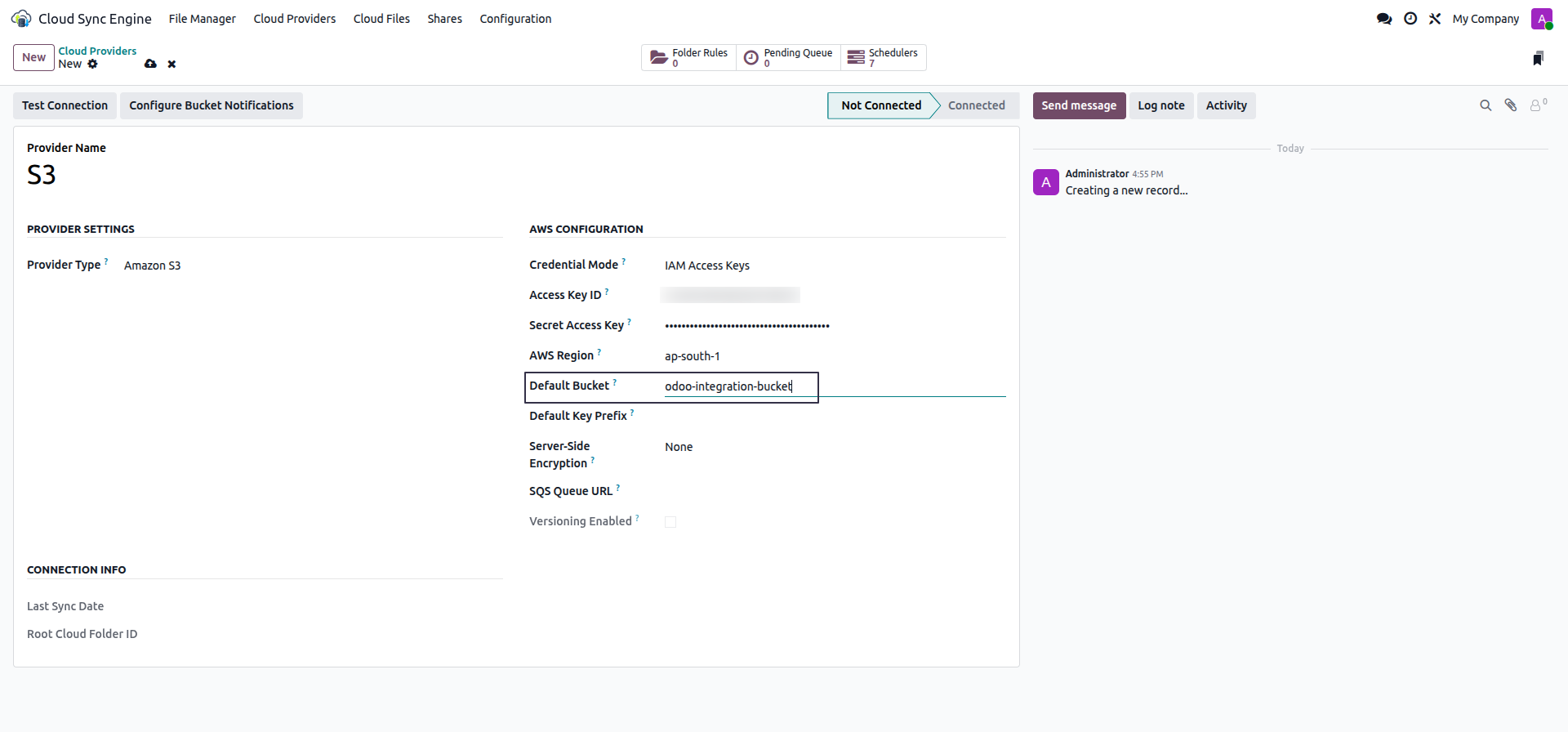Attach files using the paperclip icon
The image size is (1568, 732).
tap(1511, 105)
